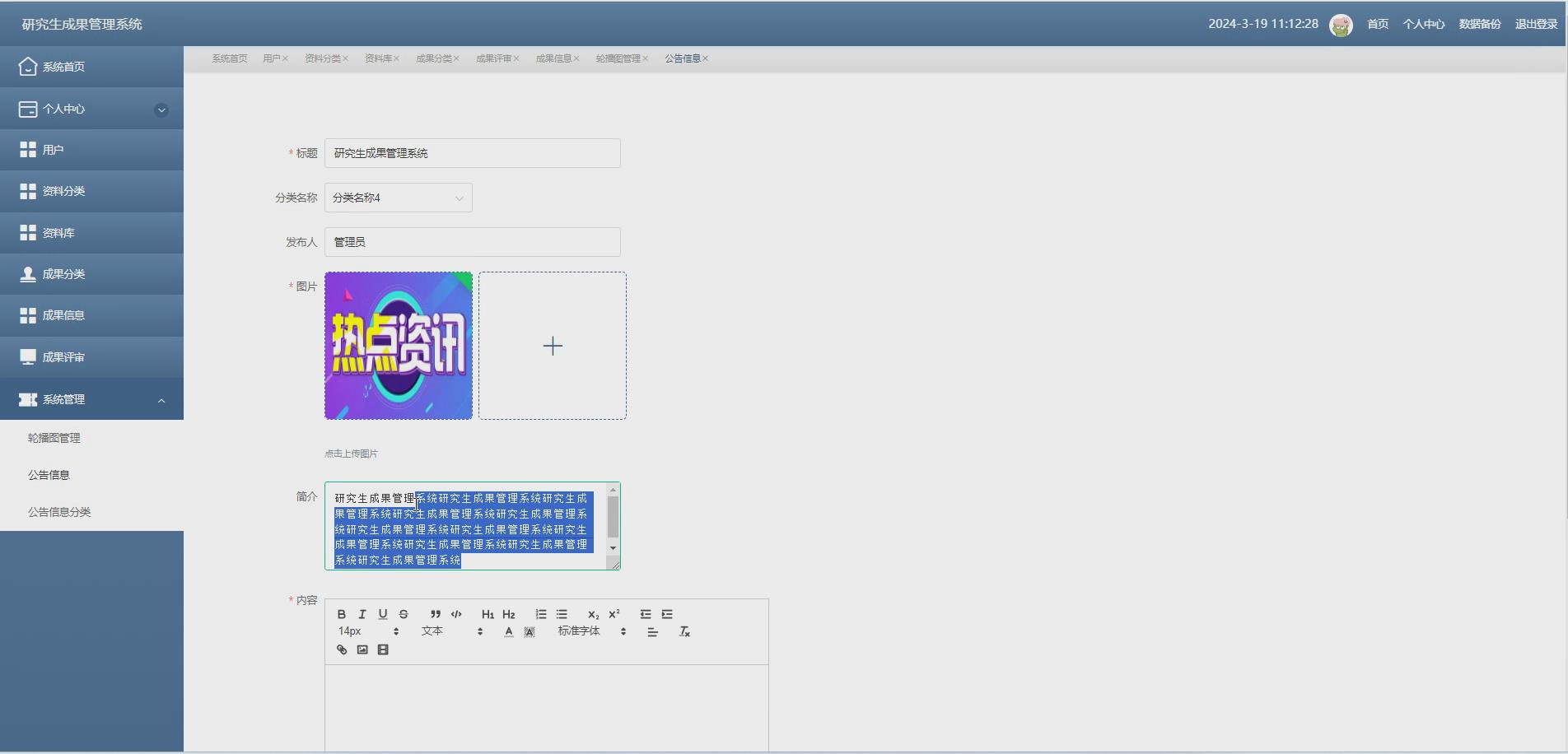The width and height of the screenshot is (1568, 754).
Task: Open the text color picker
Action: tap(509, 632)
